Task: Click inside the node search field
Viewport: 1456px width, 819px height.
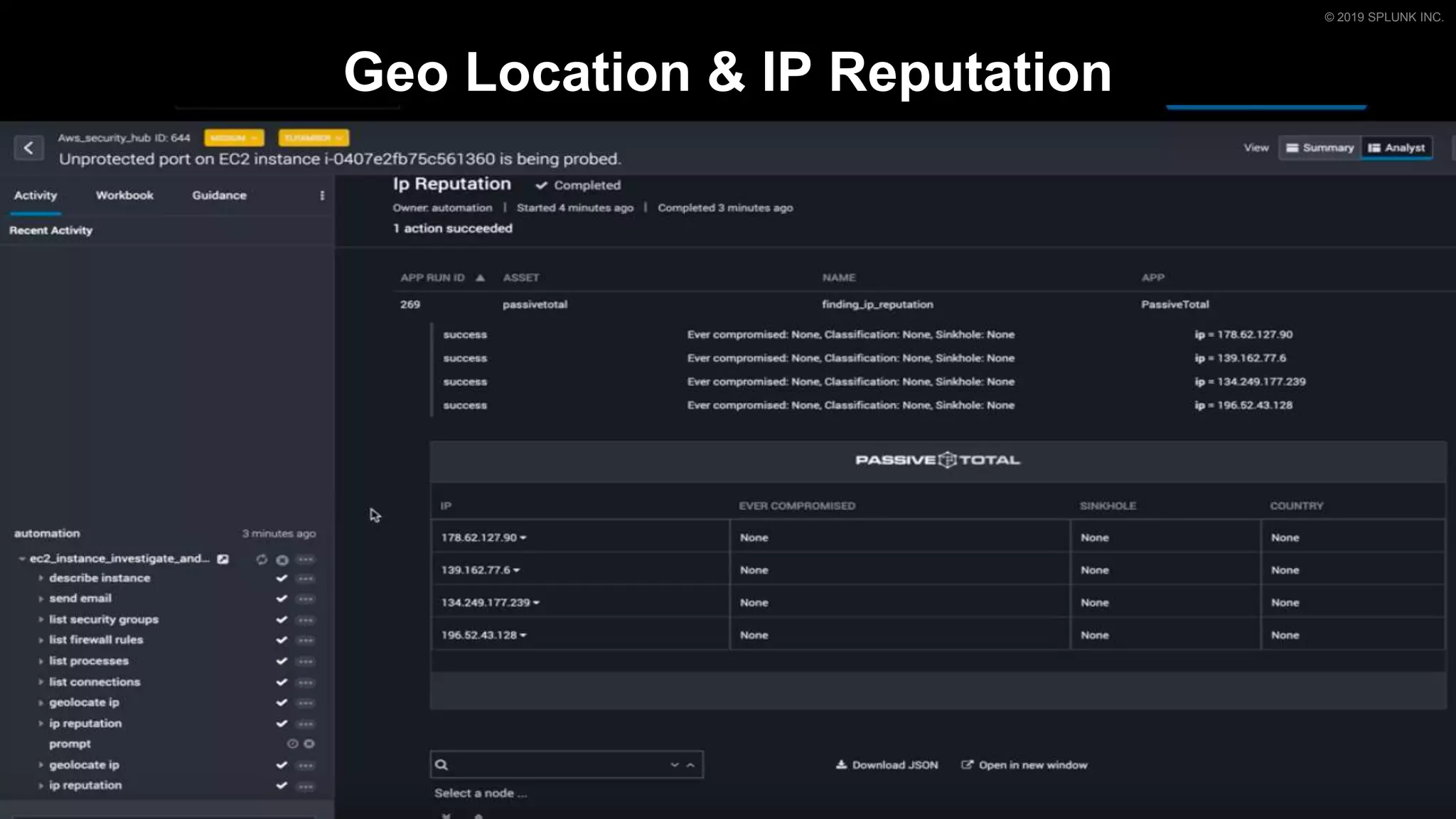Action: pos(567,765)
